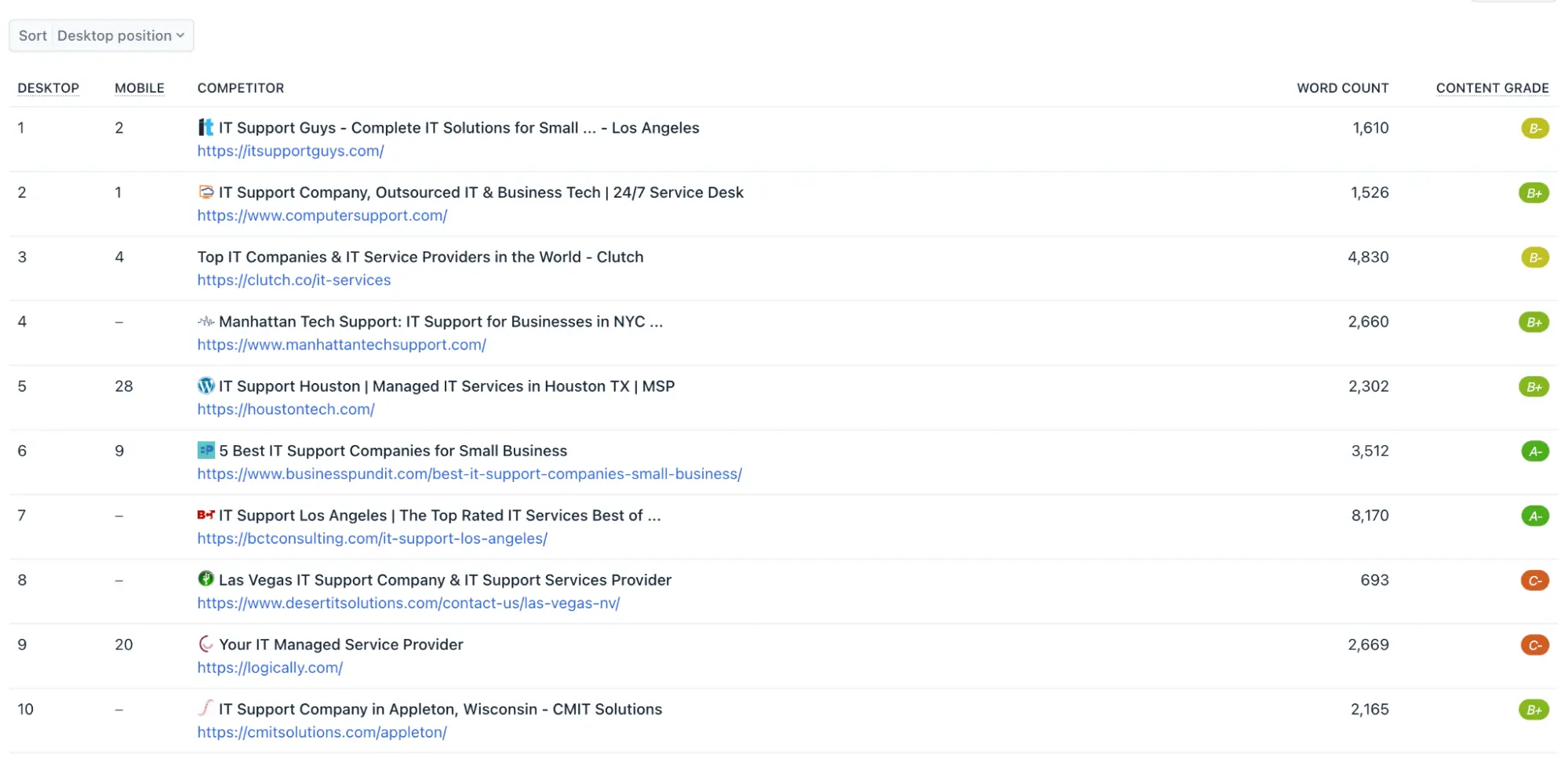Sort by the DESKTOP column header

pos(48,88)
